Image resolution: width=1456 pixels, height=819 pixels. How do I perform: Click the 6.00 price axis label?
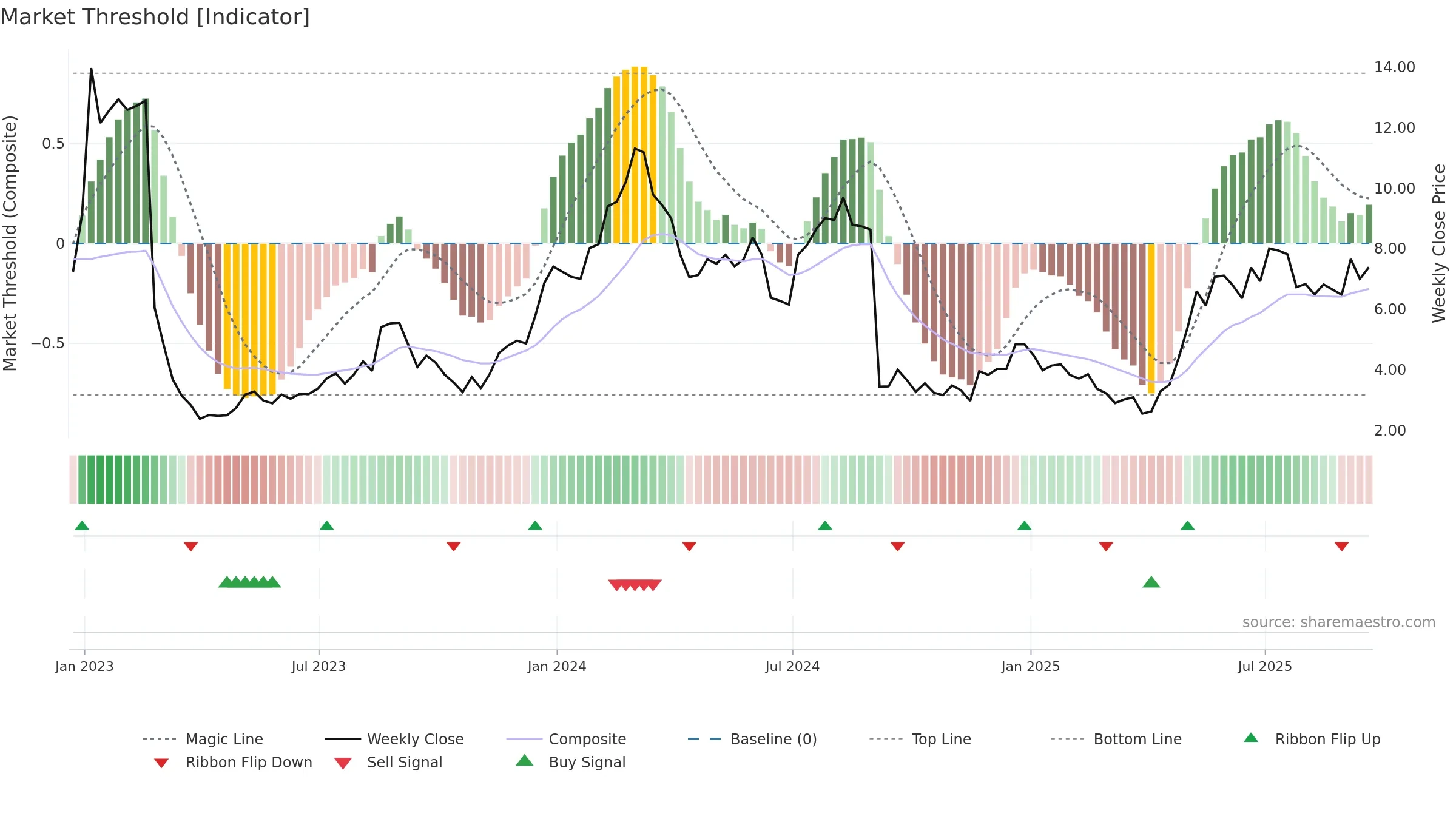click(1390, 309)
